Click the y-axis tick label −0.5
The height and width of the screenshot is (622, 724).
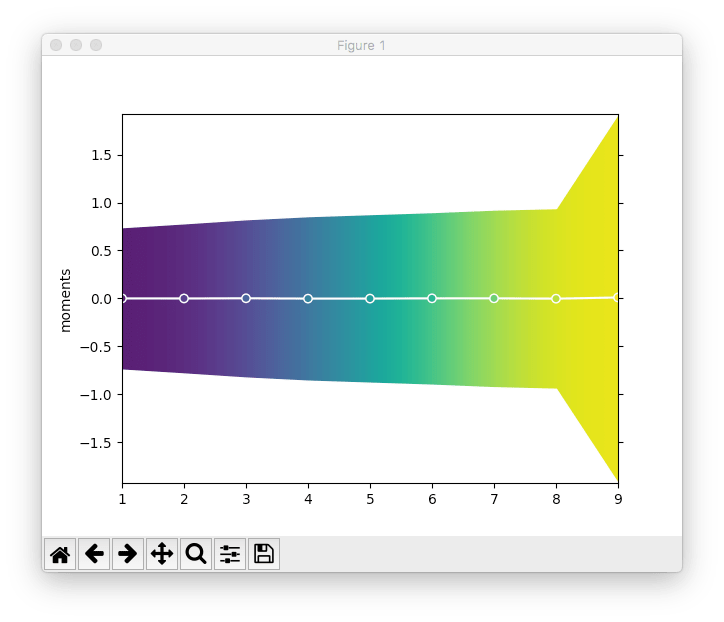point(96,347)
